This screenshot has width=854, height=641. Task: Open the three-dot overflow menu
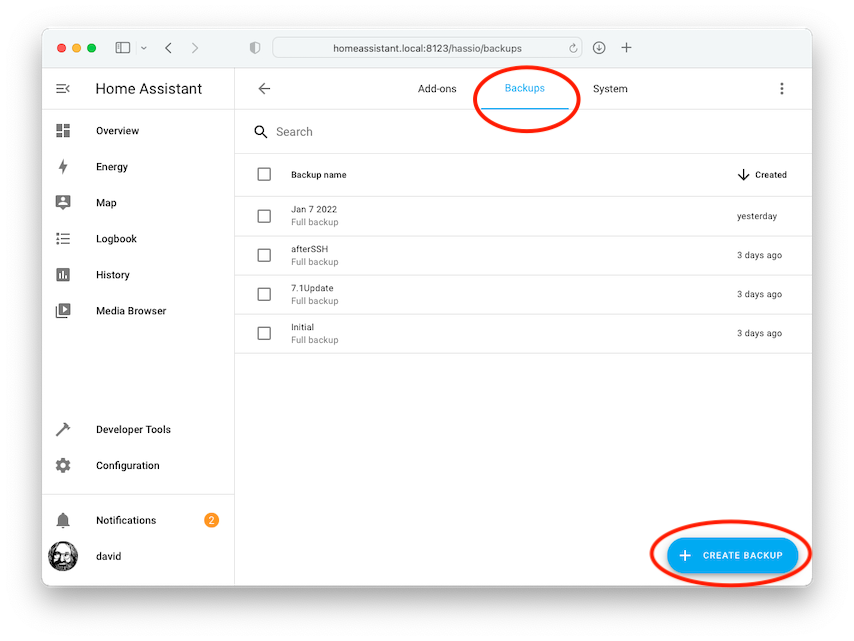click(x=782, y=89)
